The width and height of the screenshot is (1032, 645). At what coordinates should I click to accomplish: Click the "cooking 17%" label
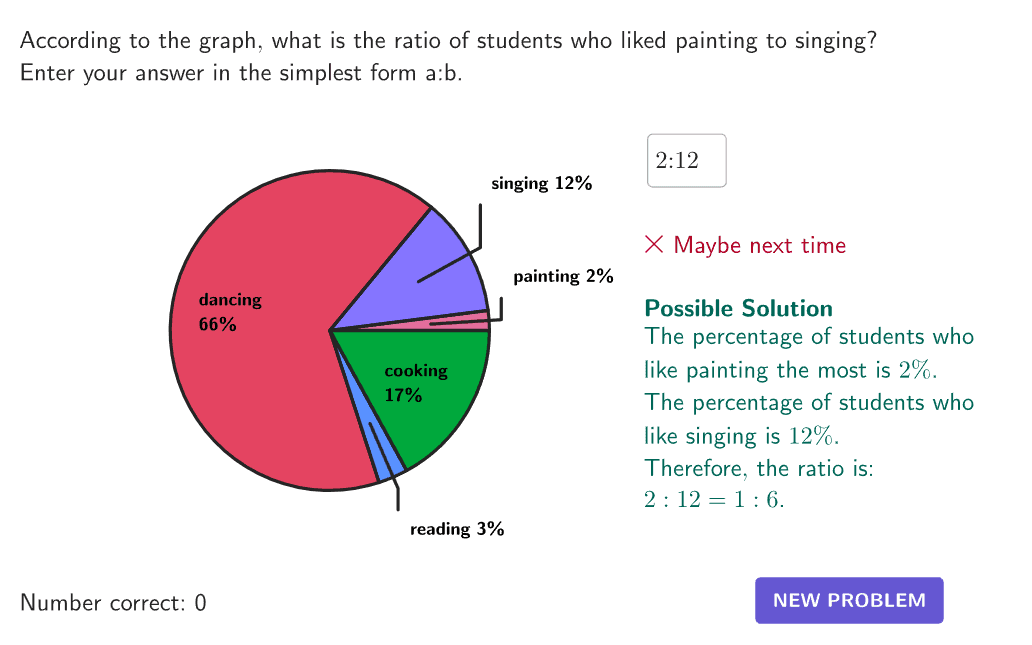click(415, 383)
